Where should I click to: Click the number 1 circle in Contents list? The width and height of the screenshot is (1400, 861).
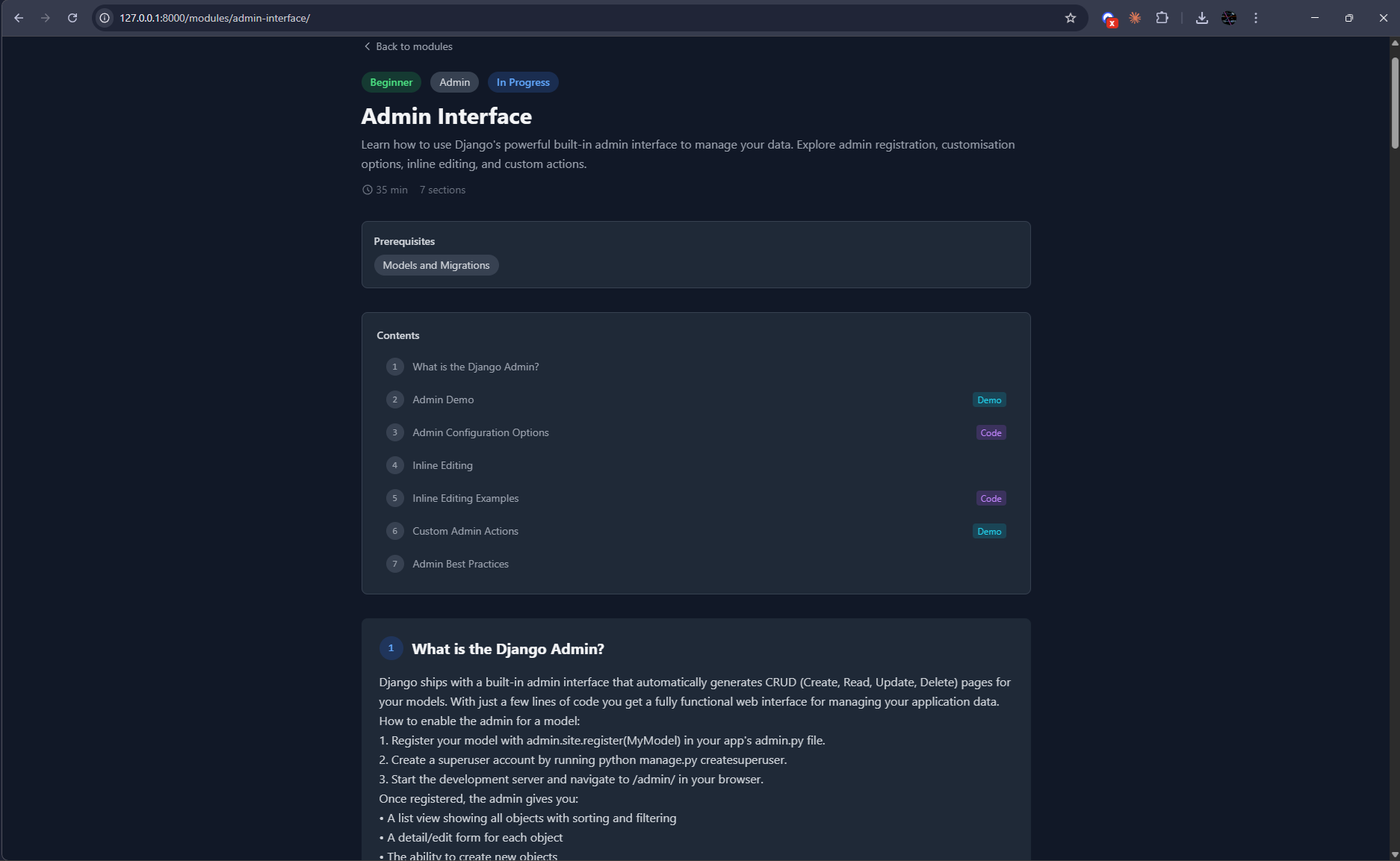pyautogui.click(x=395, y=367)
